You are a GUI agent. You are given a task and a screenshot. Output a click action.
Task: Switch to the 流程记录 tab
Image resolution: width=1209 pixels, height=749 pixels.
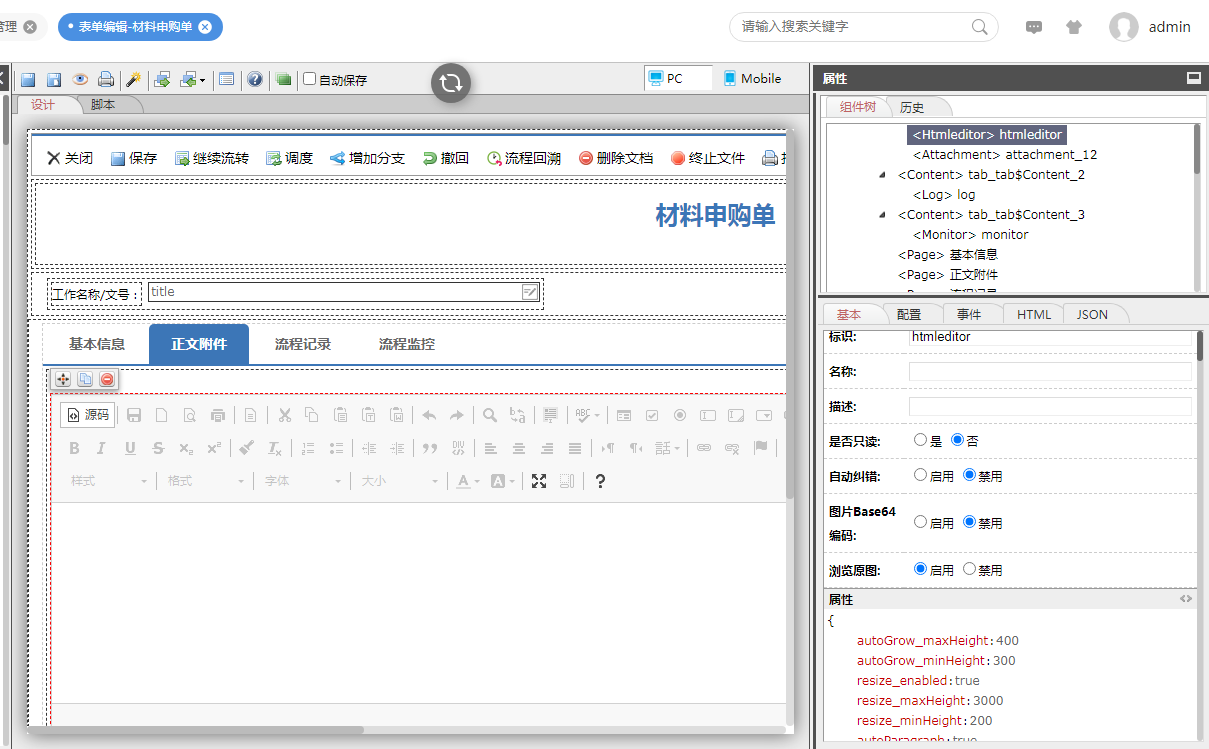(302, 344)
